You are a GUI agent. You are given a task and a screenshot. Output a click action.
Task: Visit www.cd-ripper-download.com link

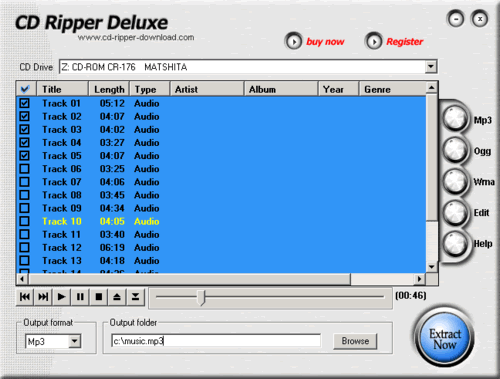(136, 37)
